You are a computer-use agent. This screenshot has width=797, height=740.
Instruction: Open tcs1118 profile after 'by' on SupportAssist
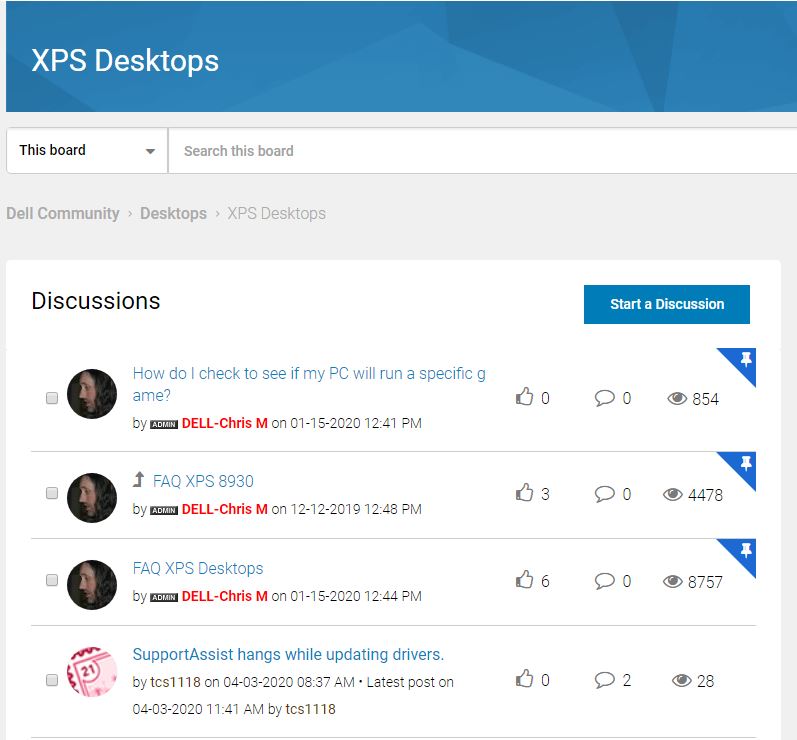tap(175, 682)
